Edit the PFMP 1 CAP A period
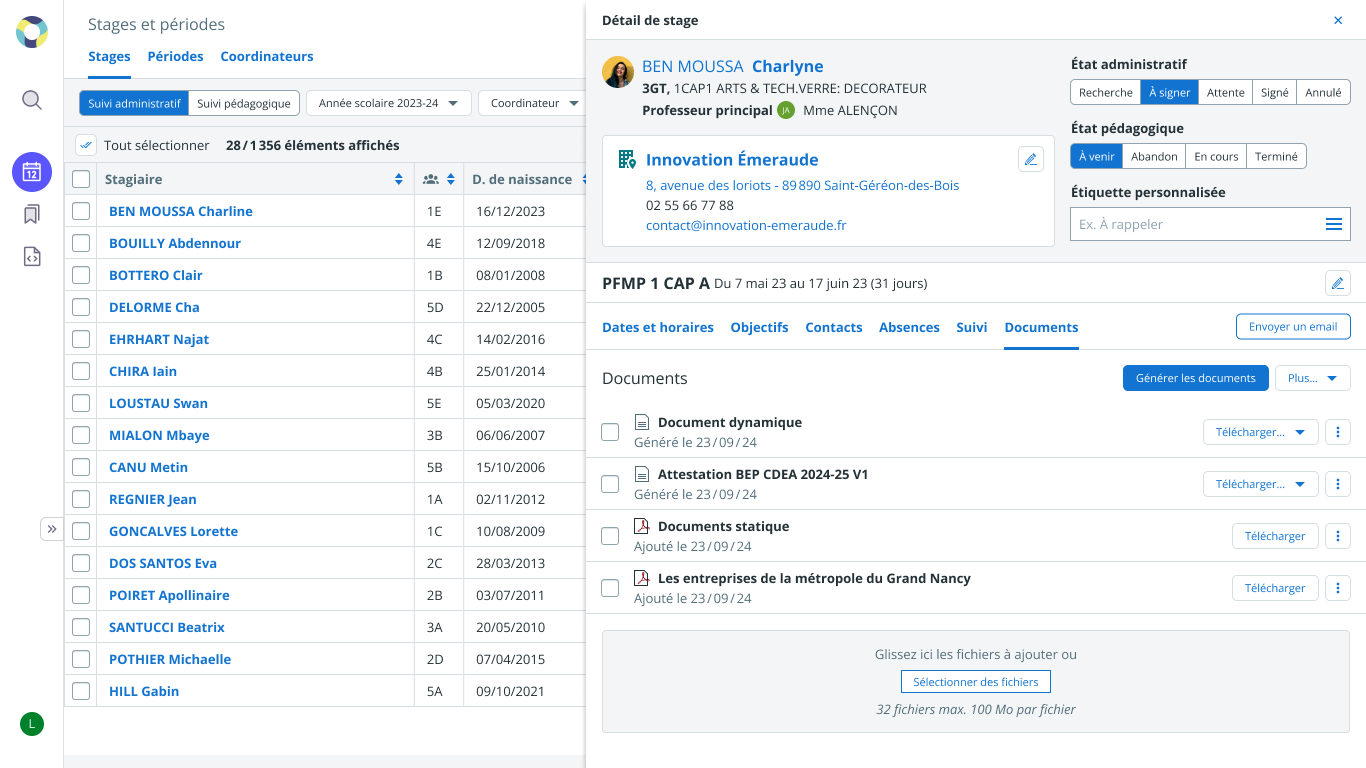Screen dimensions: 1366x768 pos(1337,283)
